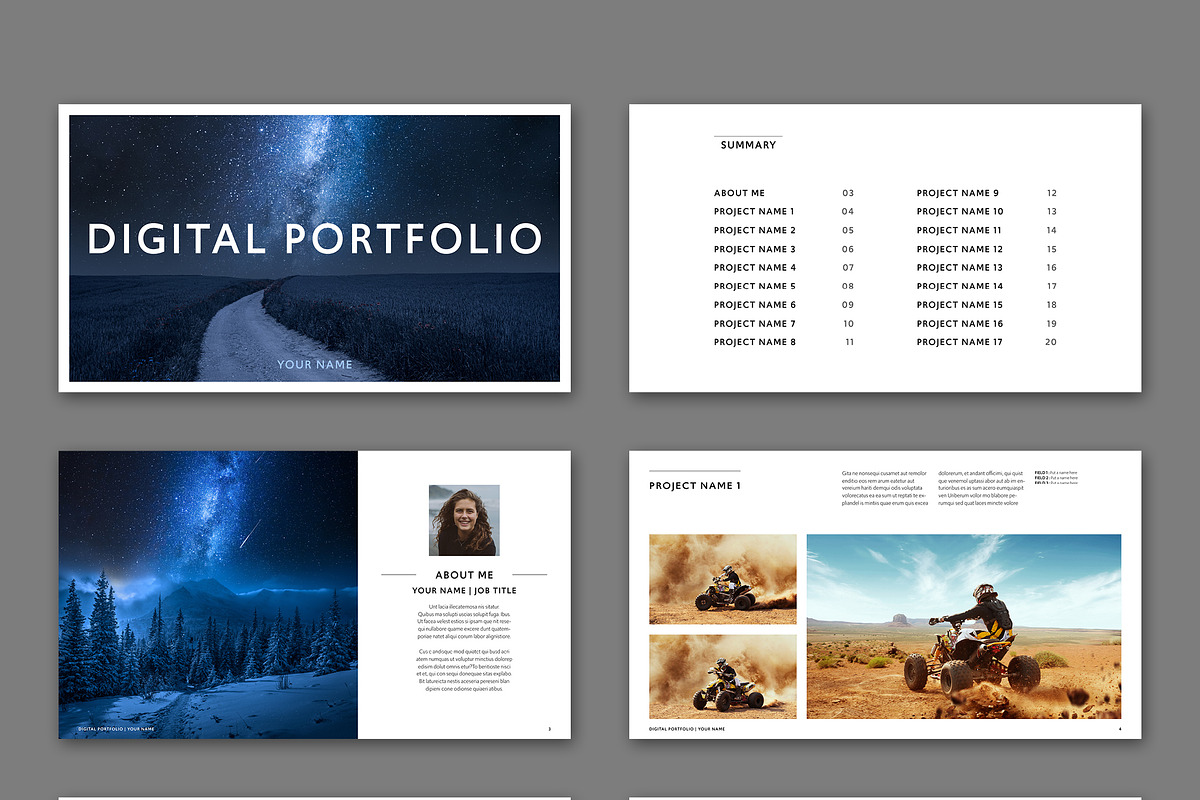Image resolution: width=1200 pixels, height=800 pixels.
Task: Click PROJECT NAME 9 in the right column
Action: pos(959,193)
